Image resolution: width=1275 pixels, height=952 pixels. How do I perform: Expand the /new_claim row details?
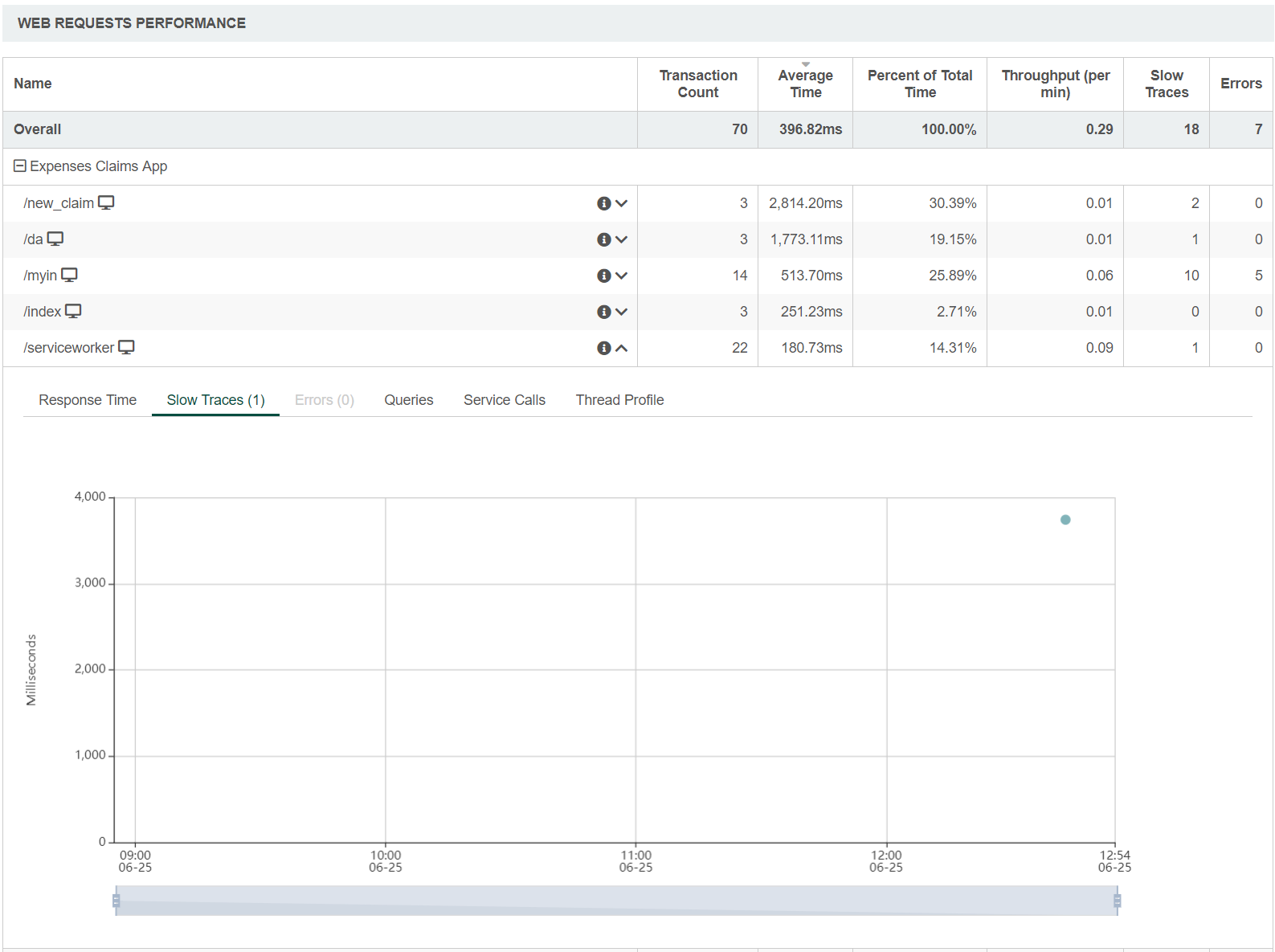[621, 203]
